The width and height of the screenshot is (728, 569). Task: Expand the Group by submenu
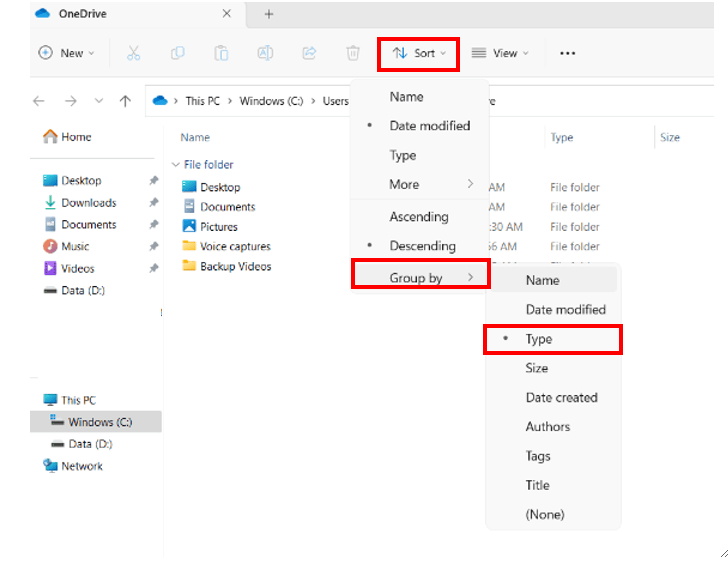(421, 278)
